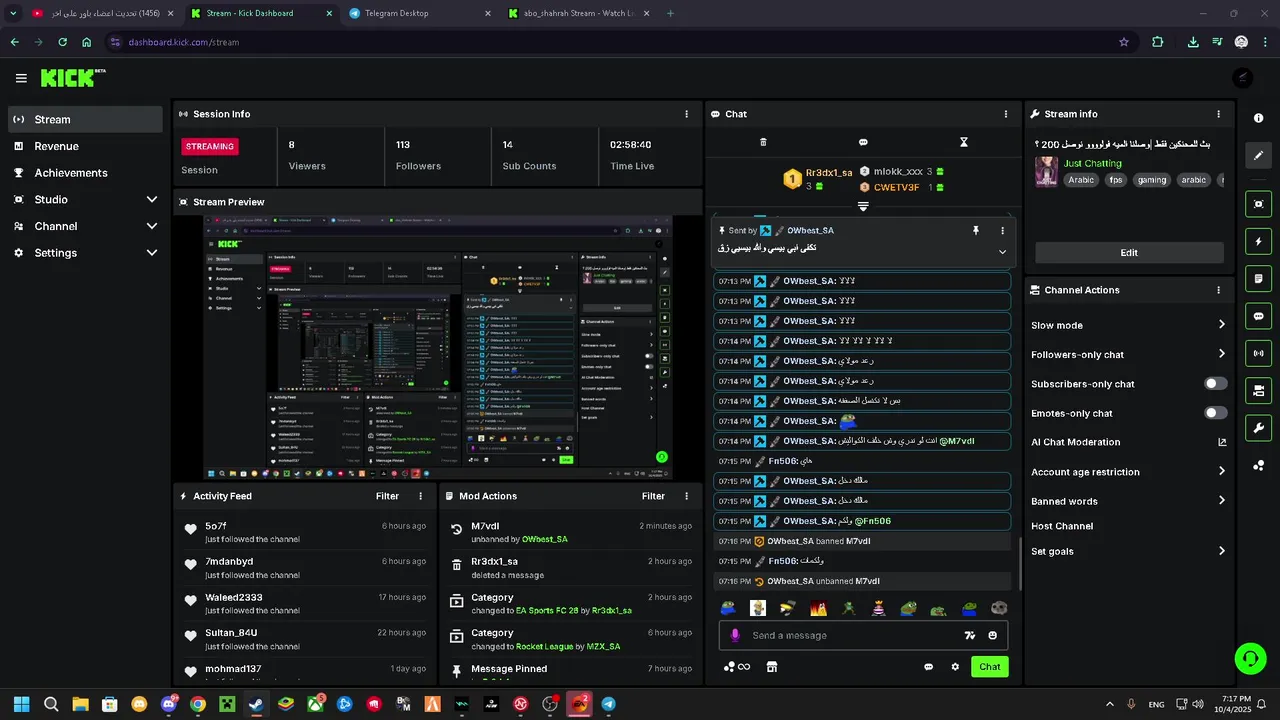Select Stream in left navigation
This screenshot has width=1280, height=720.
pos(85,119)
